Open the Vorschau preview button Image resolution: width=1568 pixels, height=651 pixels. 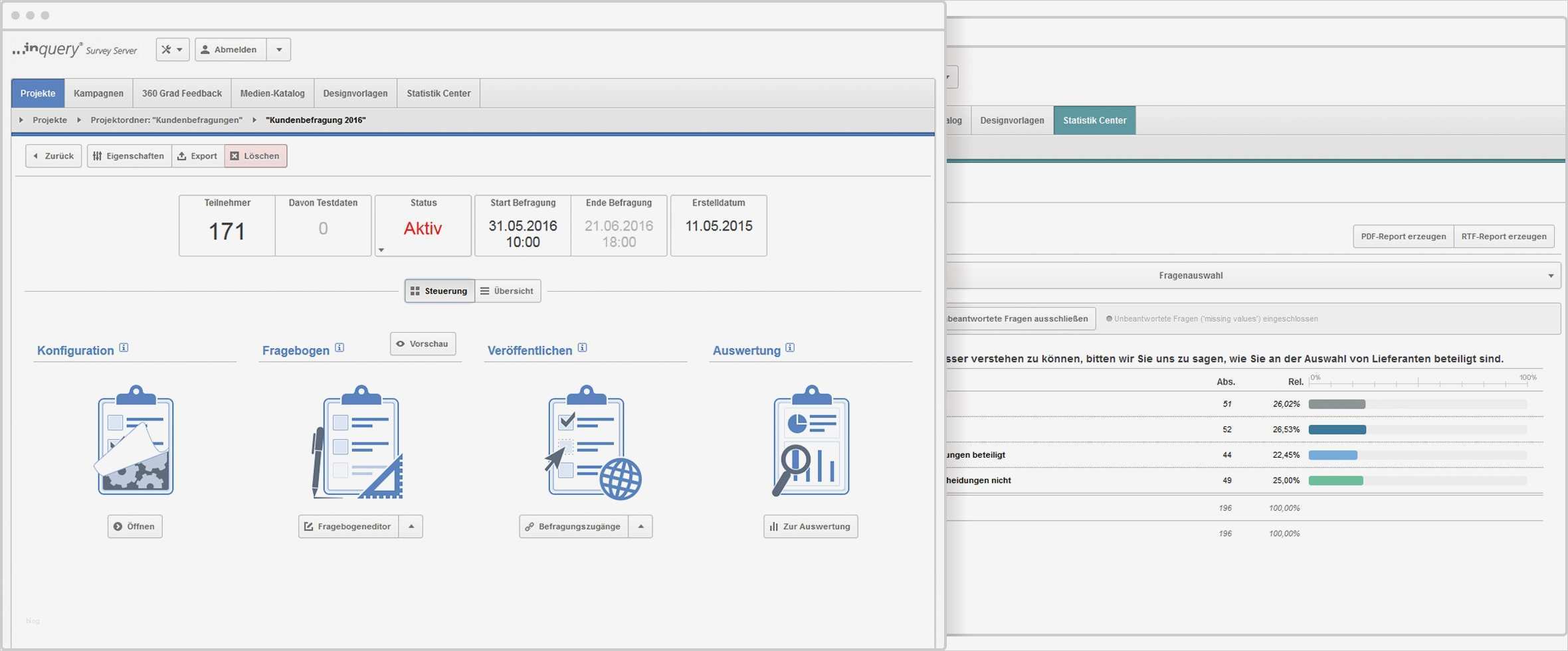[423, 344]
